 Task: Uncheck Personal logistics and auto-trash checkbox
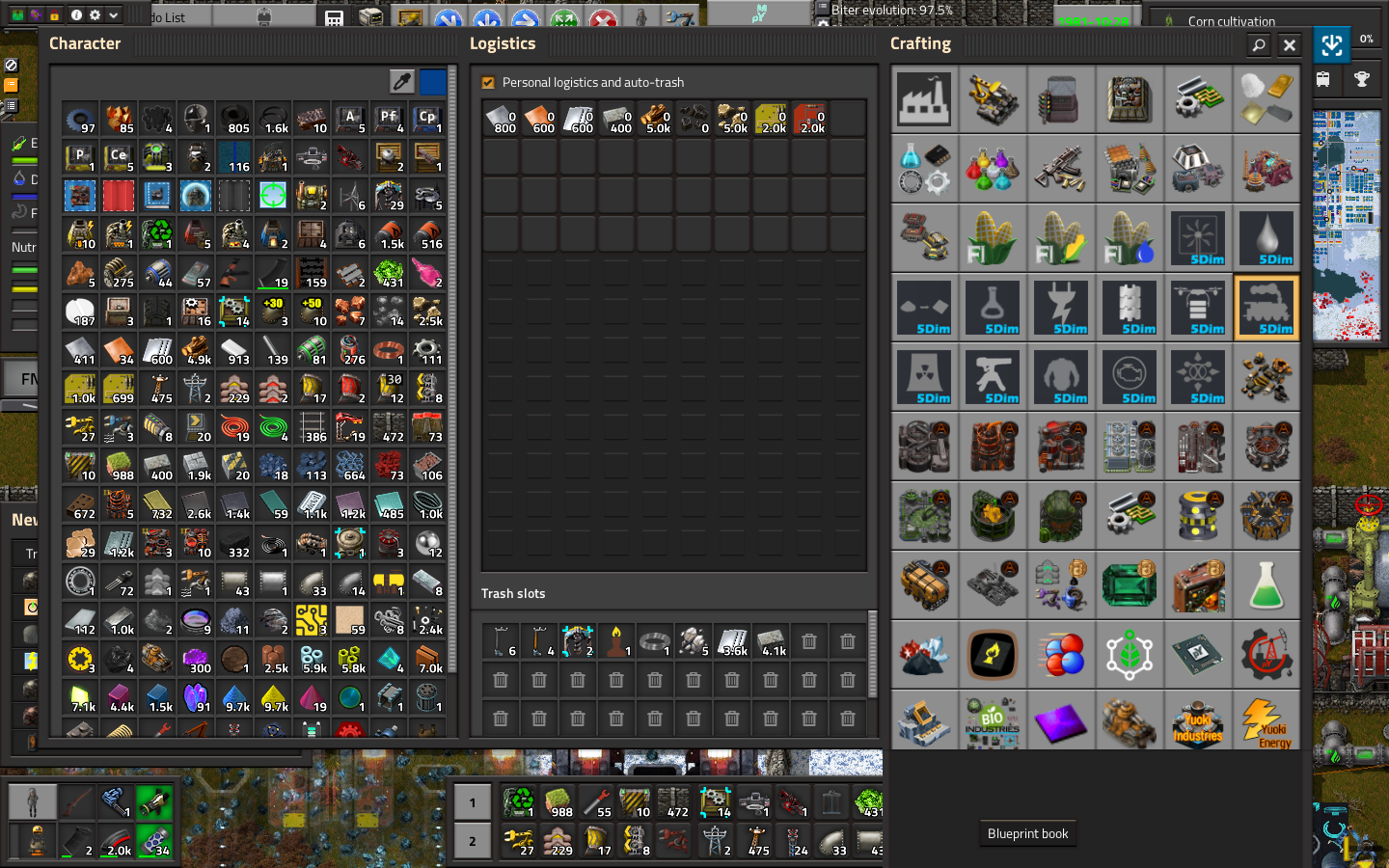click(x=488, y=83)
